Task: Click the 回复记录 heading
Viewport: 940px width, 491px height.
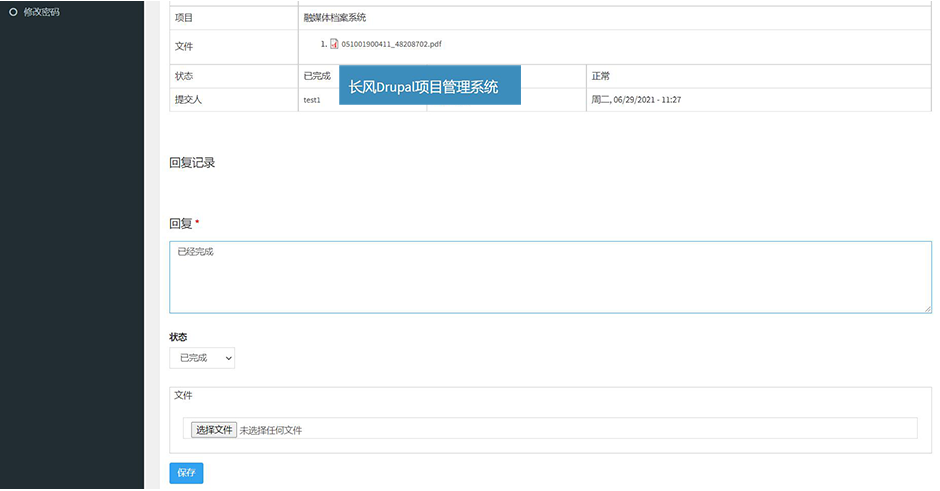Action: (x=192, y=162)
